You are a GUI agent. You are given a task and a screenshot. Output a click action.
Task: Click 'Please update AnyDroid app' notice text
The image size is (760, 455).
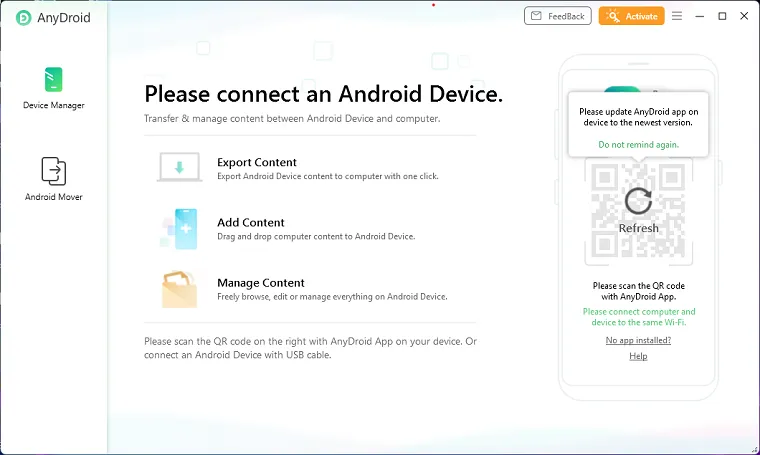[x=638, y=117]
